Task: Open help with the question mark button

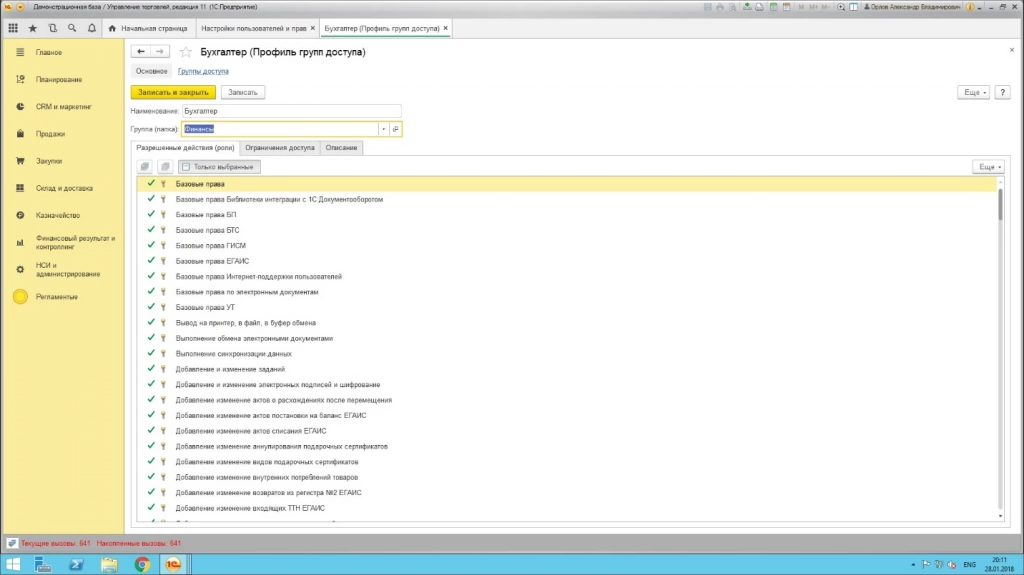Action: coord(1002,92)
